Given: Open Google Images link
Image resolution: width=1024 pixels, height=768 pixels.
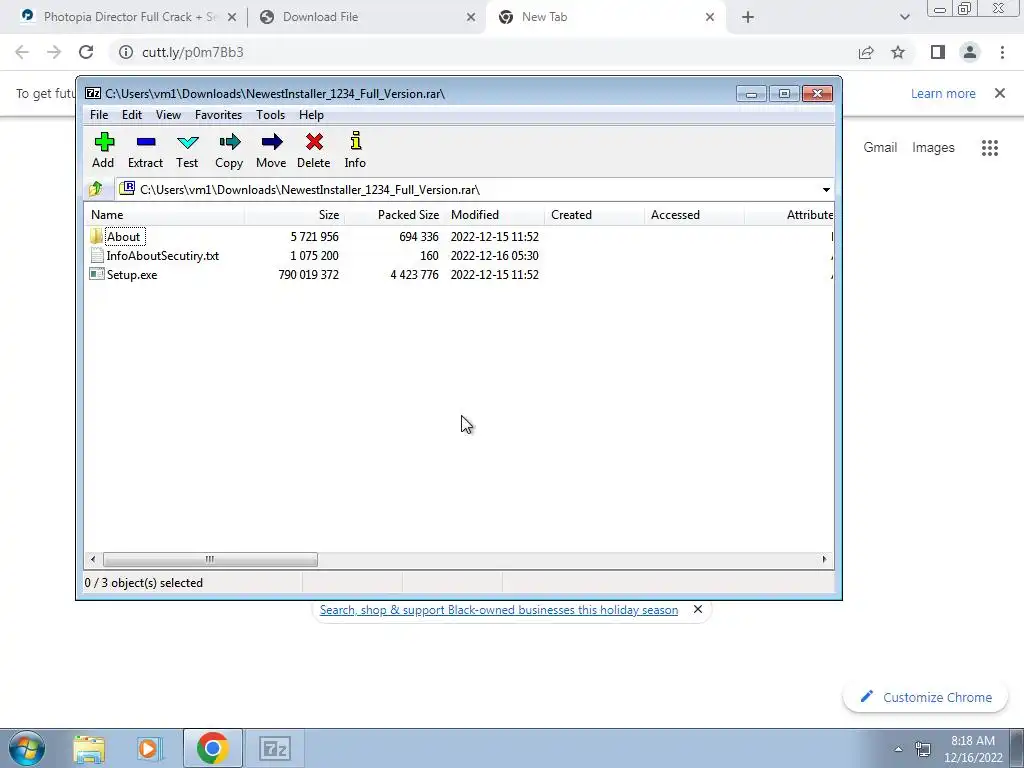Looking at the screenshot, I should [x=933, y=148].
